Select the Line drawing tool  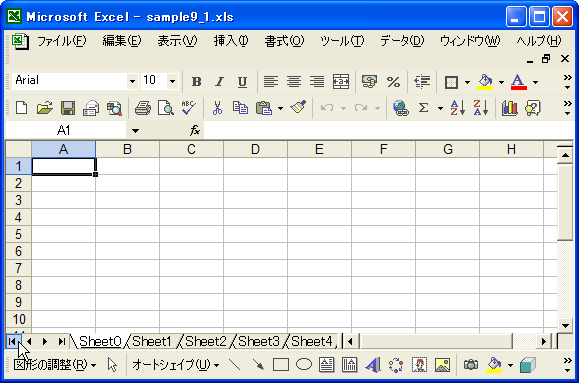[234, 365]
